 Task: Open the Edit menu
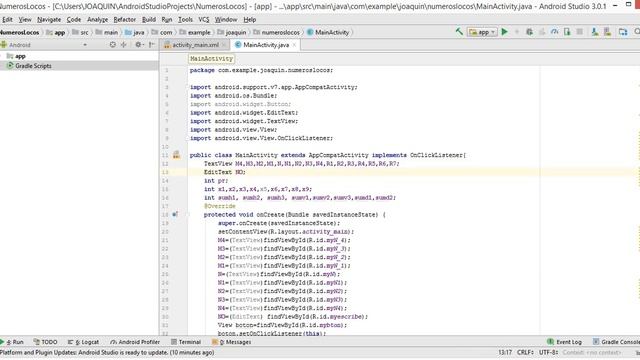[7, 20]
